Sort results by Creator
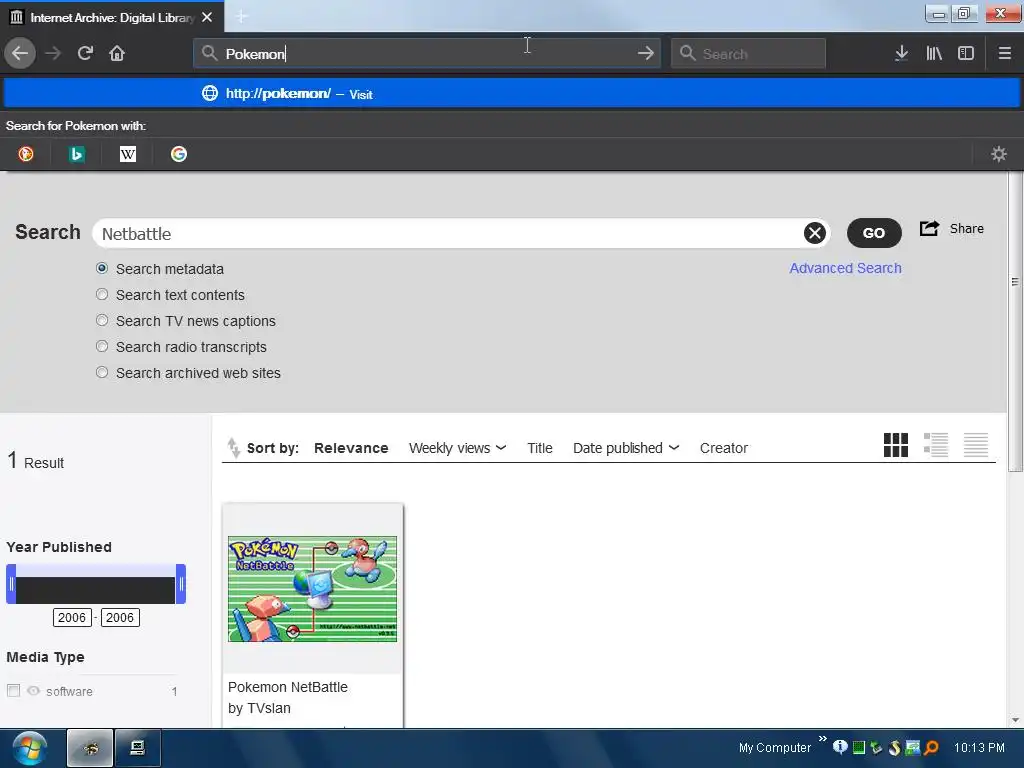 click(724, 448)
